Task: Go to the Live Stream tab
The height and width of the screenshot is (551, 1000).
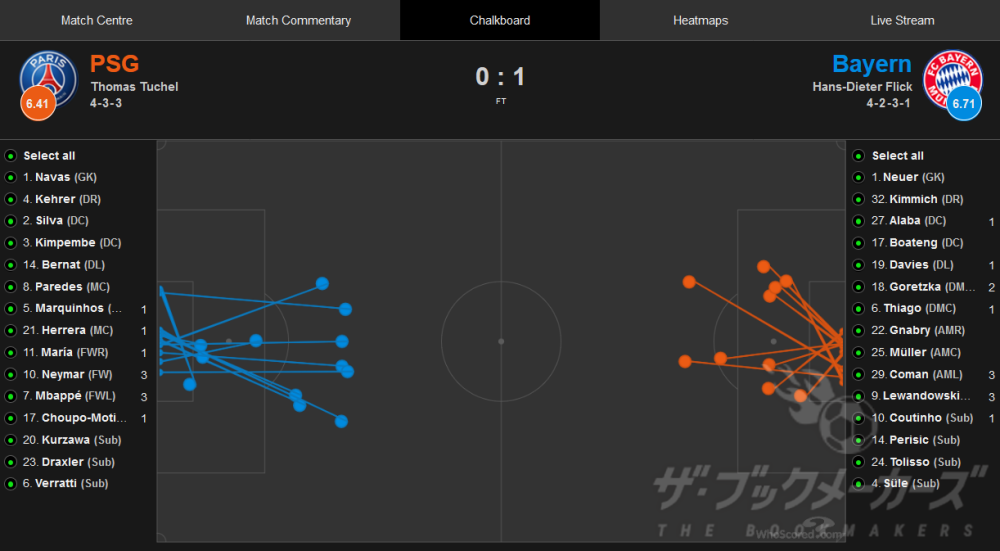Action: [902, 20]
